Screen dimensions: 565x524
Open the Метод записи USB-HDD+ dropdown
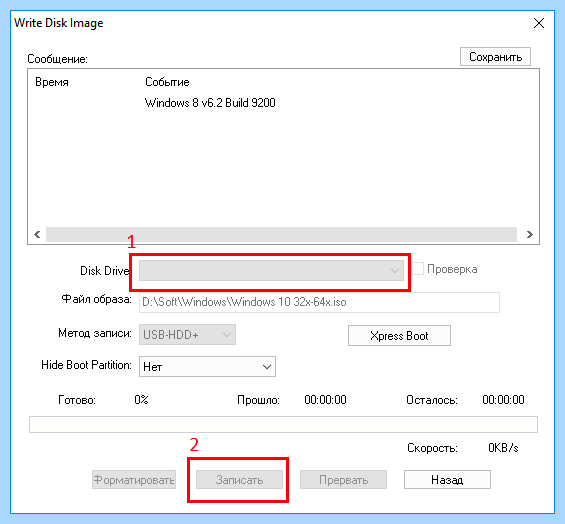pos(187,335)
